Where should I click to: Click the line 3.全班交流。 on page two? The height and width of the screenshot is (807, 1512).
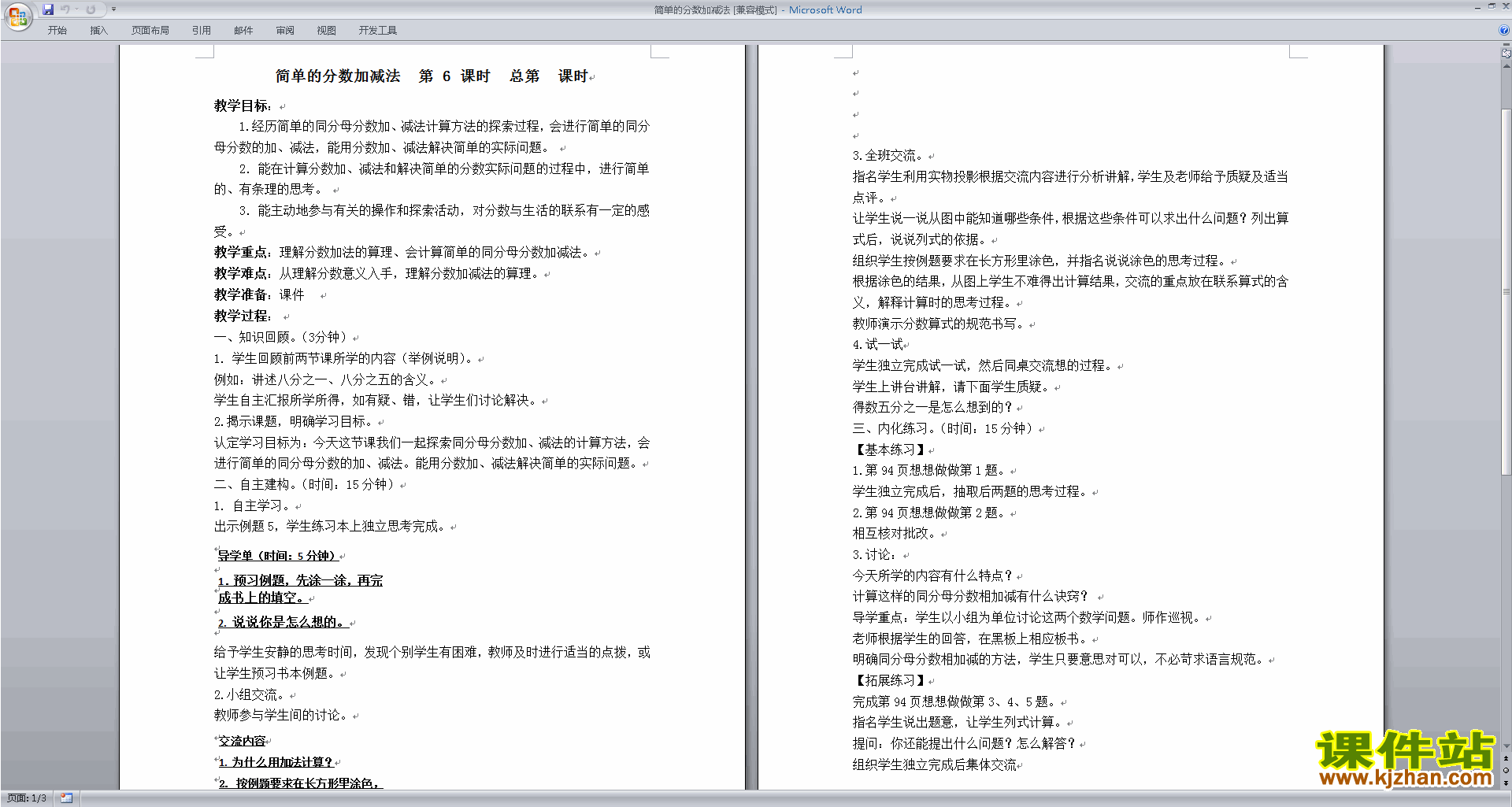[x=889, y=155]
